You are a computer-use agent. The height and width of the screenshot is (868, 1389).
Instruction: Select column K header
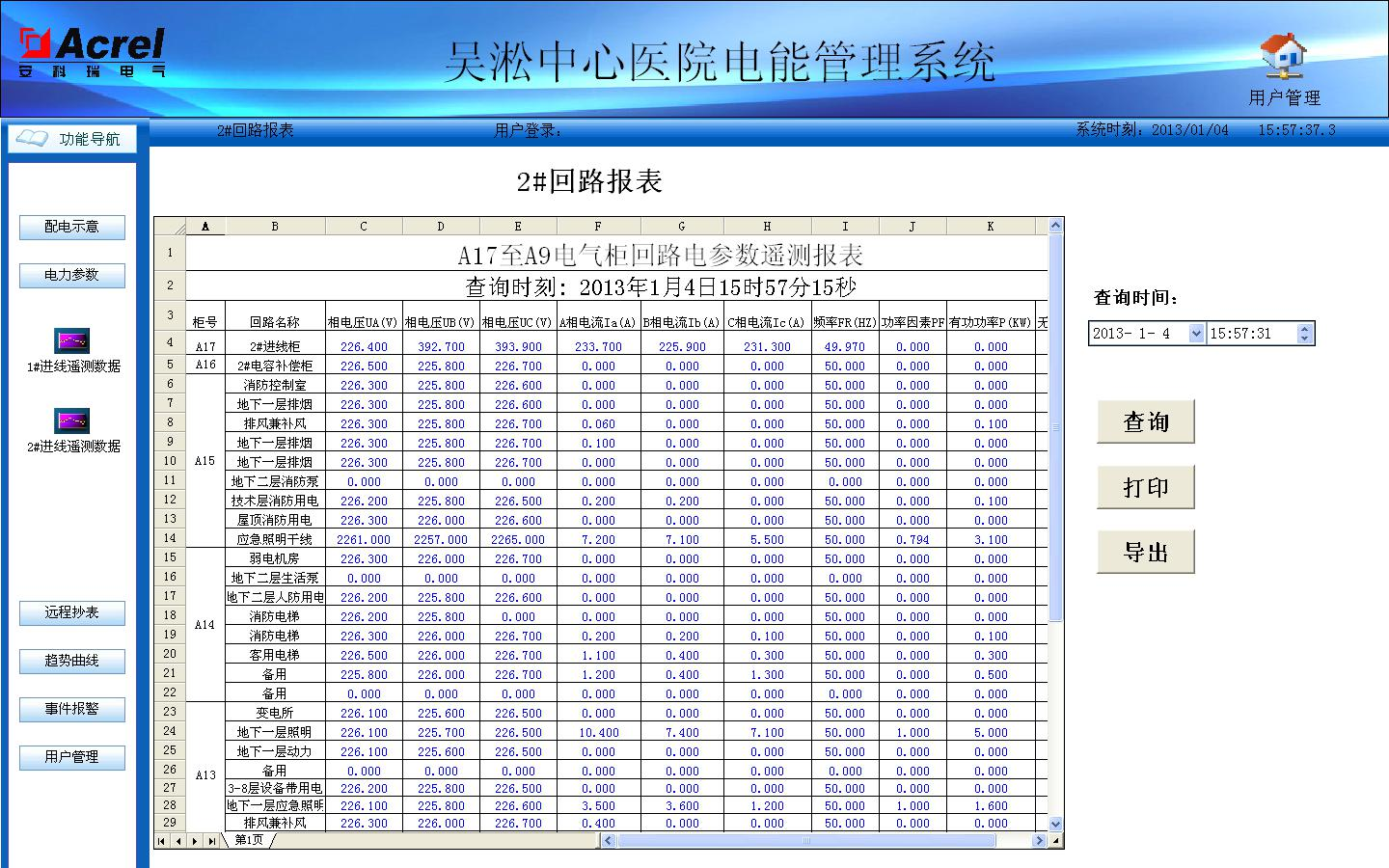pos(991,227)
